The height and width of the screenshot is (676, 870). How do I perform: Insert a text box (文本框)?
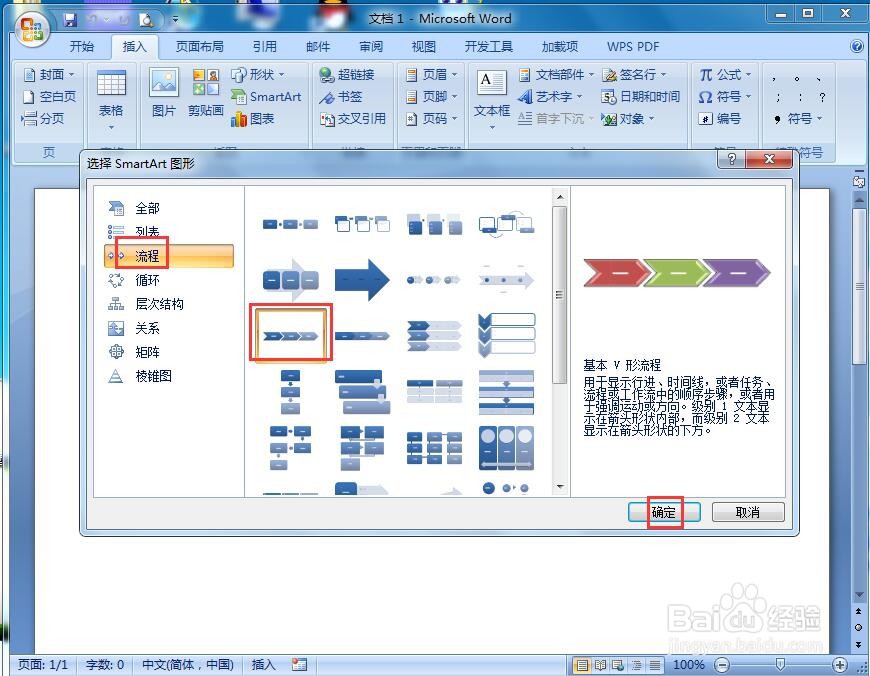[x=492, y=100]
